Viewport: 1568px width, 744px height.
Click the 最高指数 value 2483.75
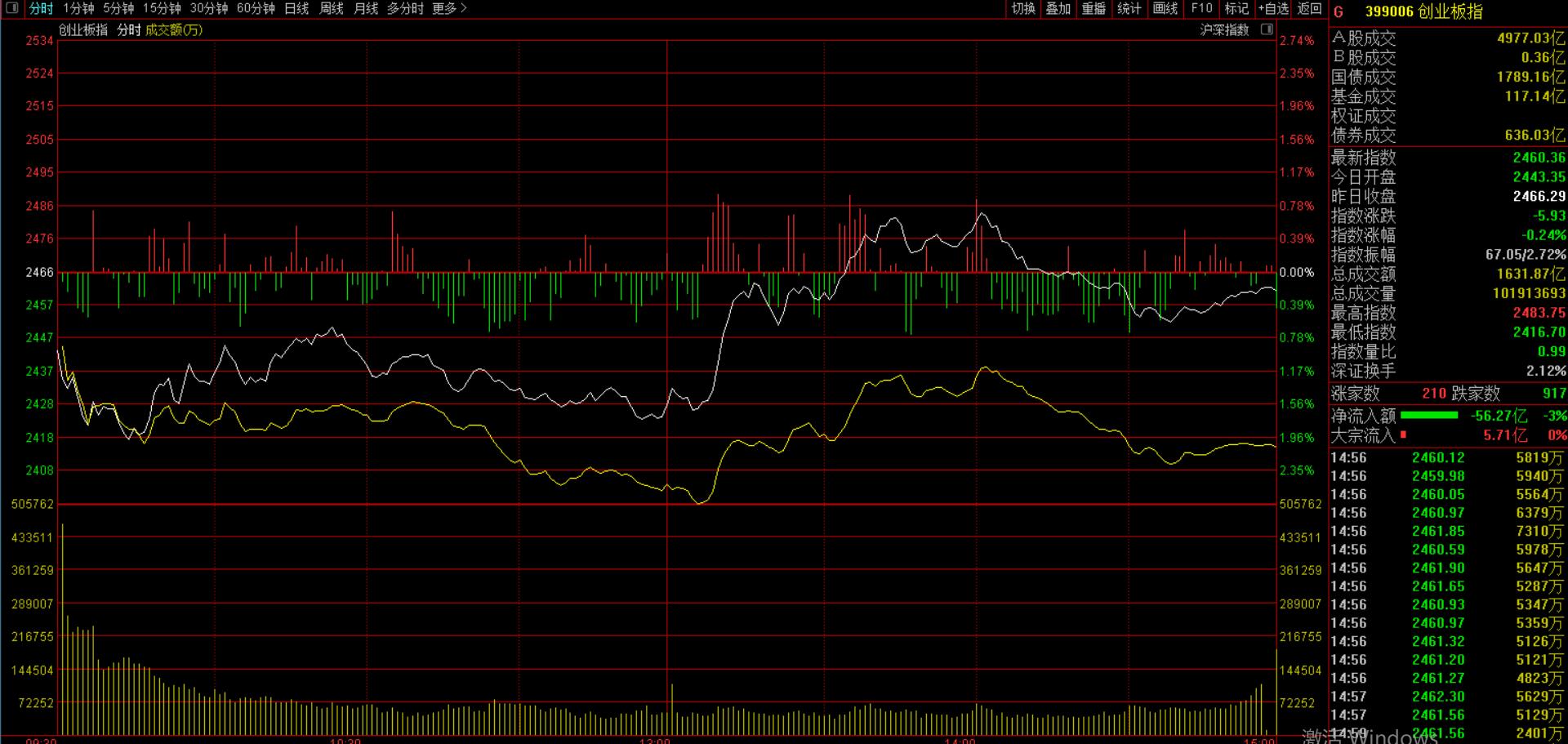click(x=1539, y=313)
